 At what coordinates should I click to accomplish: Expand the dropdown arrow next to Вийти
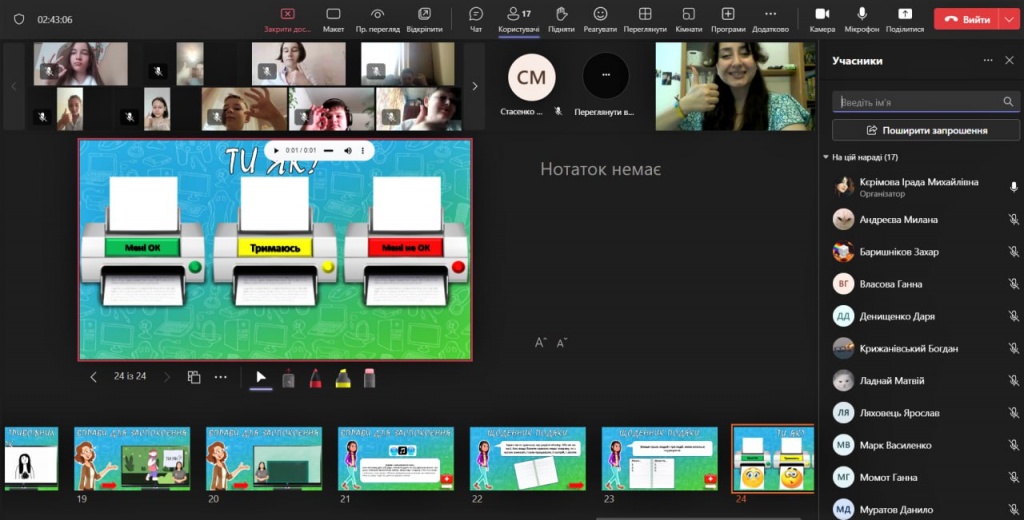click(x=1007, y=19)
